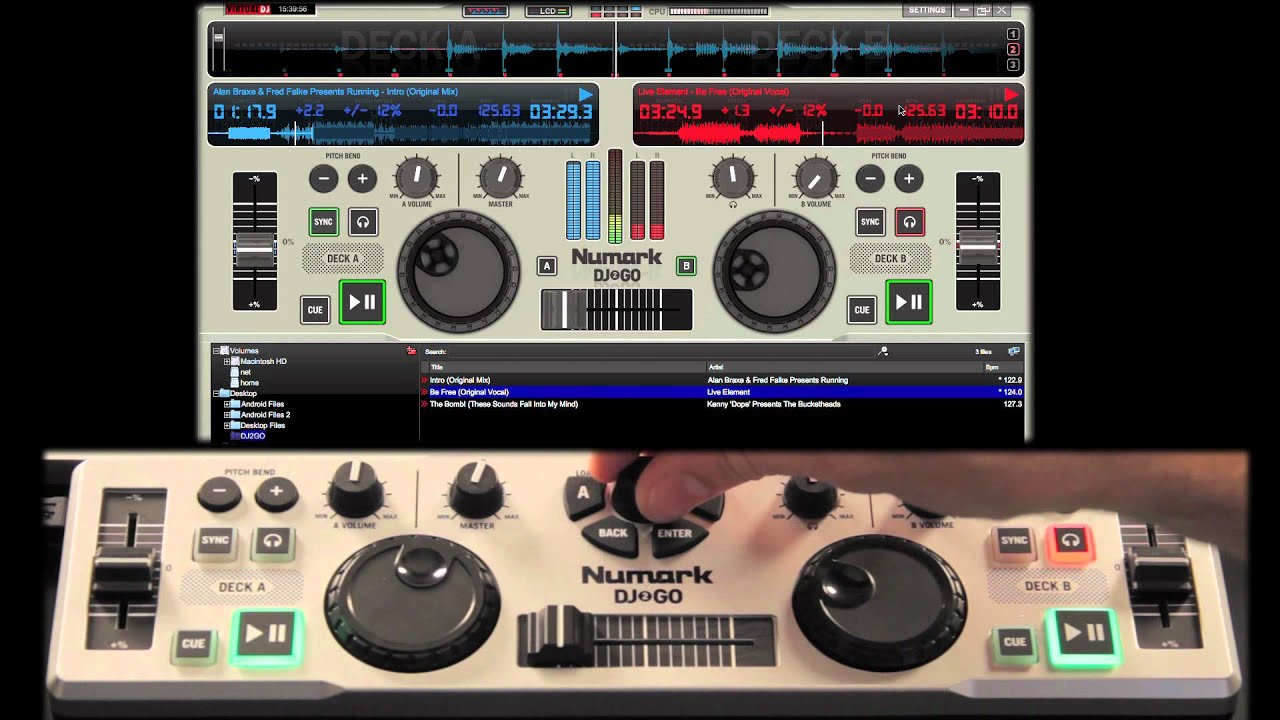Click the CPU load meter
This screenshot has width=1280, height=720.
tap(718, 11)
